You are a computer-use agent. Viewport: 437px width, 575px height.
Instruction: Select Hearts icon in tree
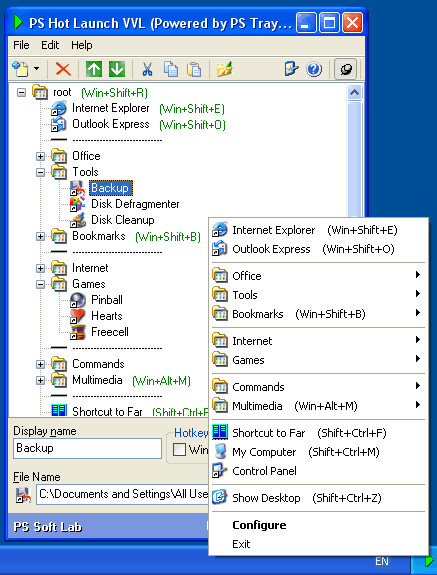click(x=78, y=316)
